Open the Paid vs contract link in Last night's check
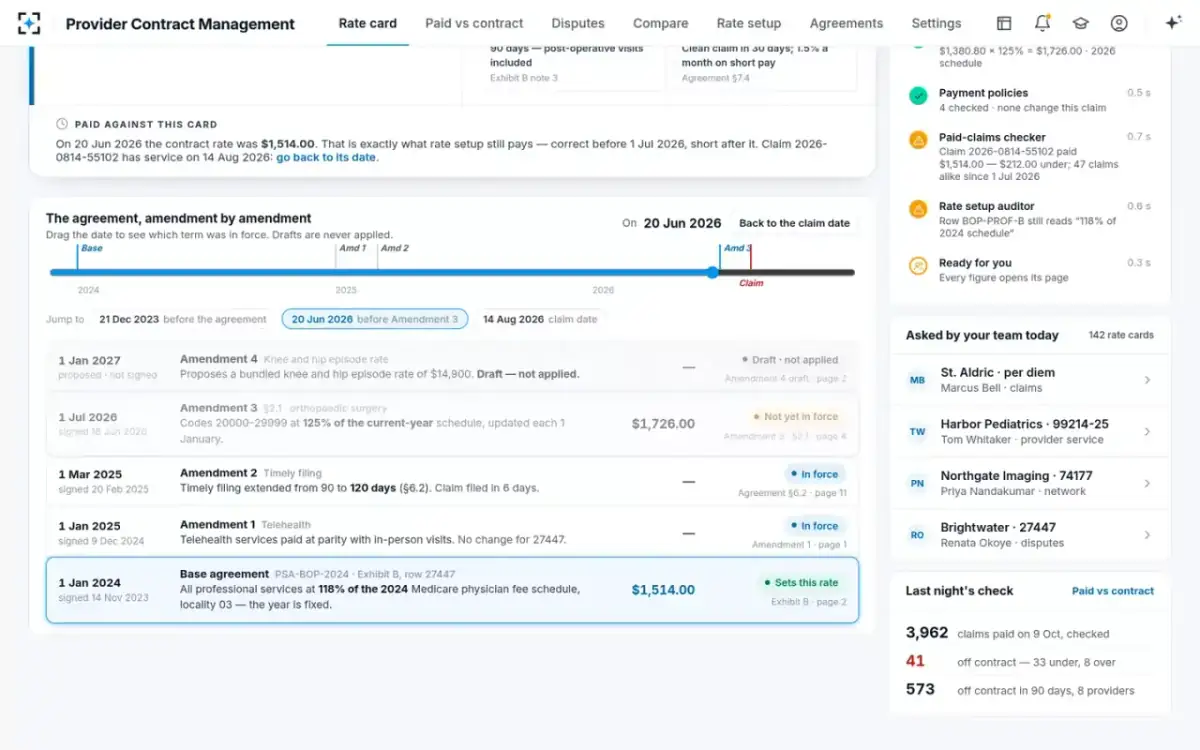 (1113, 591)
